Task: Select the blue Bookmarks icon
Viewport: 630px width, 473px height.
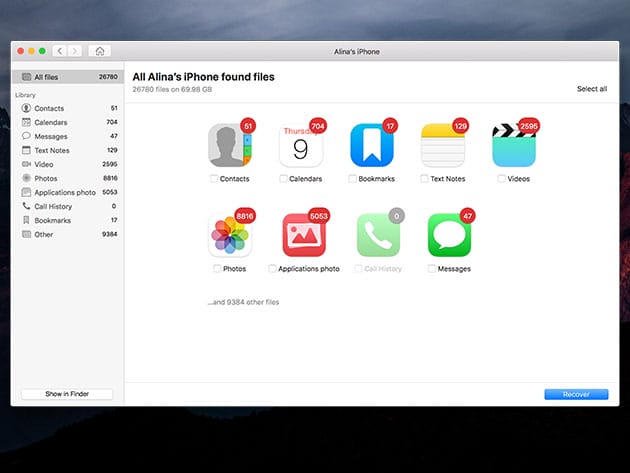Action: coord(371,146)
